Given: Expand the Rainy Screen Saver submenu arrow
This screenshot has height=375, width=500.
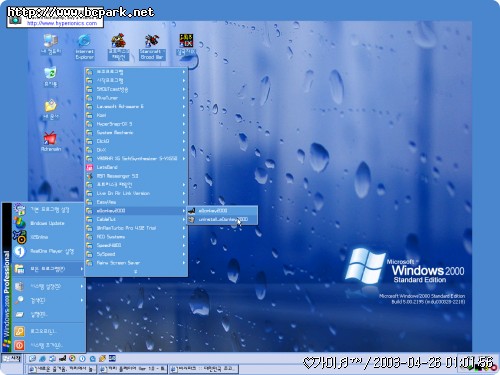Looking at the screenshot, I should (x=184, y=263).
